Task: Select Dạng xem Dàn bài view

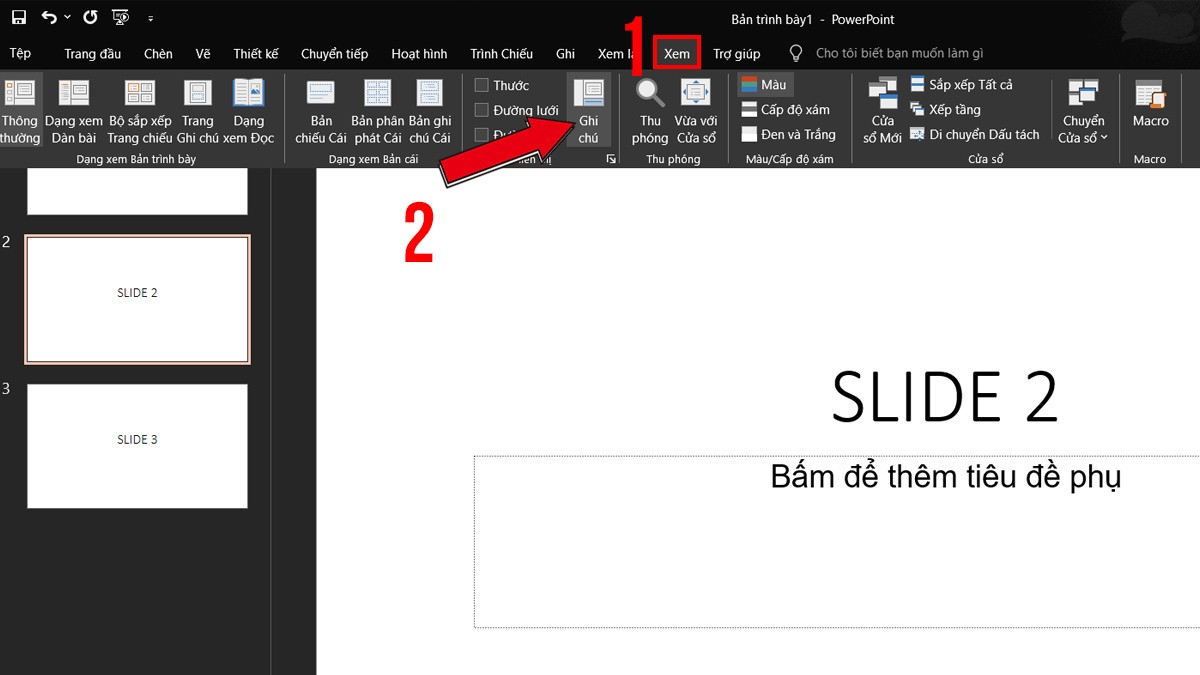Action: pyautogui.click(x=74, y=112)
